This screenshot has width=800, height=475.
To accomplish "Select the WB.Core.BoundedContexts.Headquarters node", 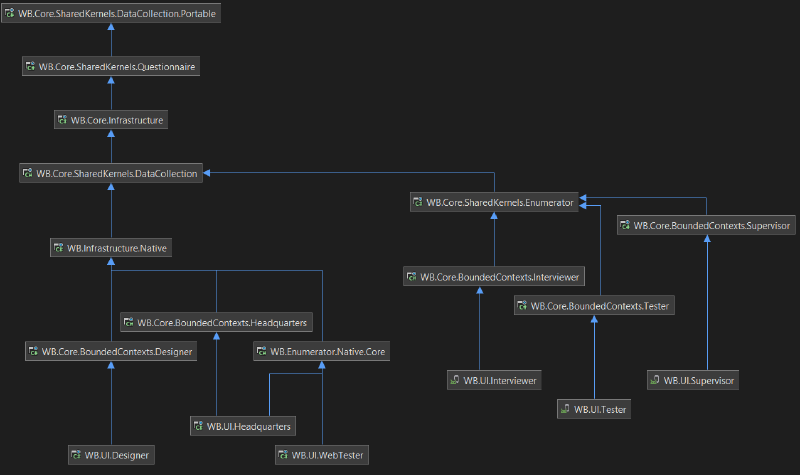I will click(216, 322).
